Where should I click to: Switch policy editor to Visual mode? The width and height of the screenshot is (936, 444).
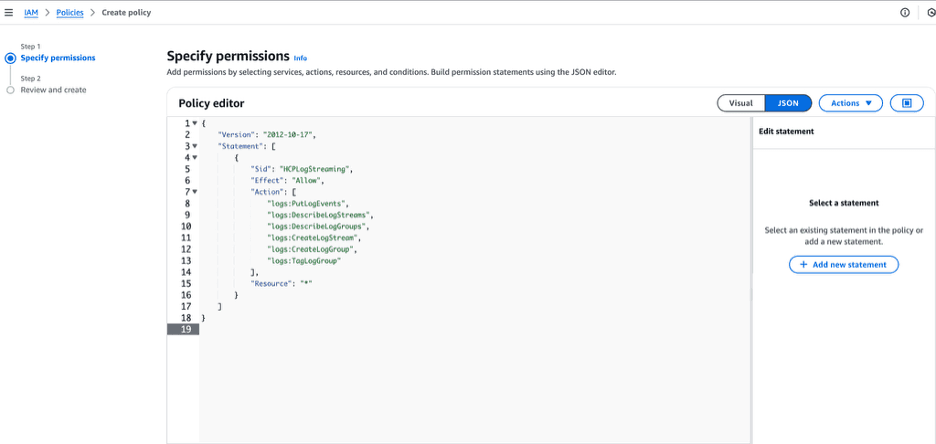(741, 103)
